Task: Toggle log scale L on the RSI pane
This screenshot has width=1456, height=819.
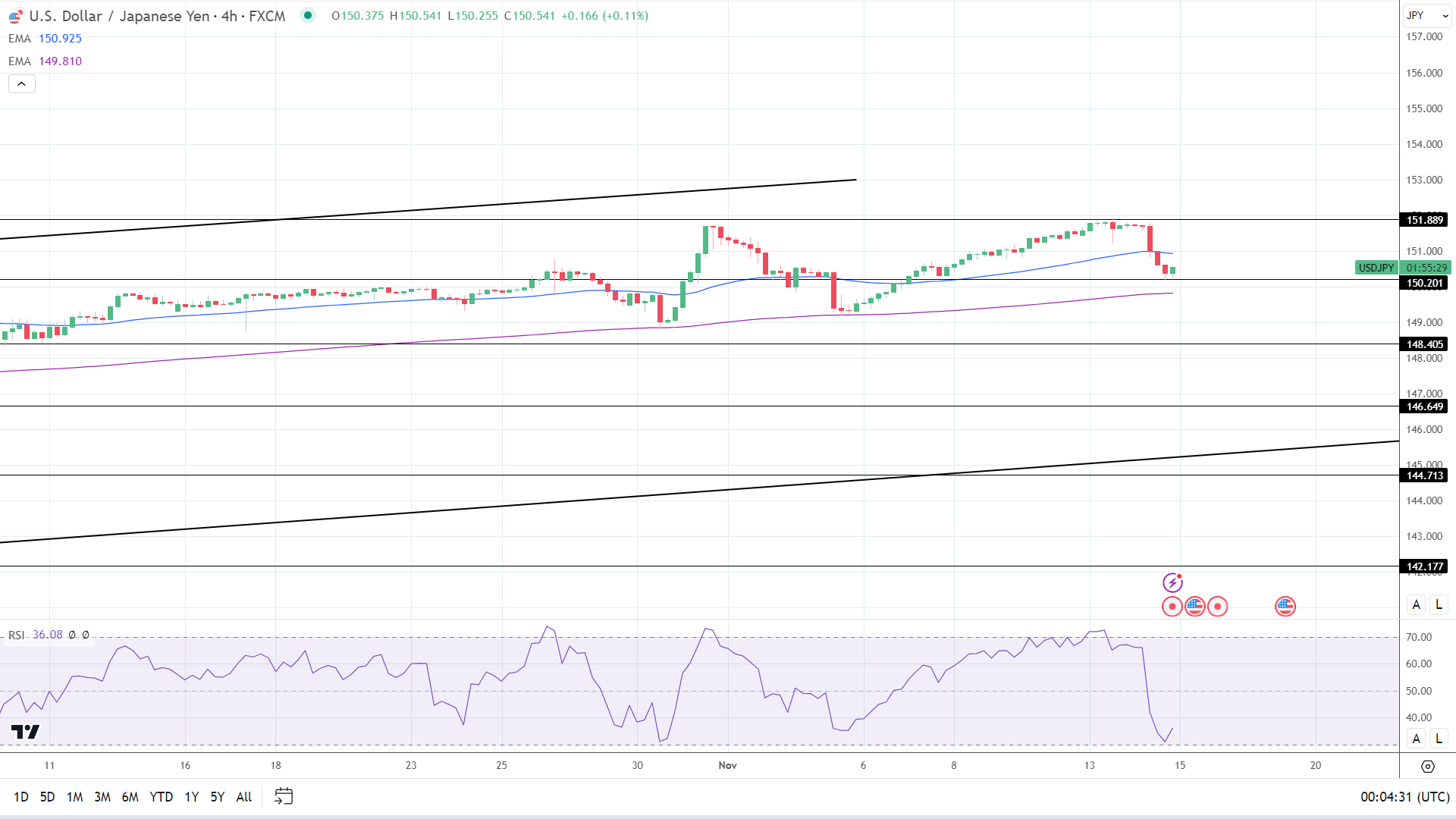Action: (x=1439, y=739)
